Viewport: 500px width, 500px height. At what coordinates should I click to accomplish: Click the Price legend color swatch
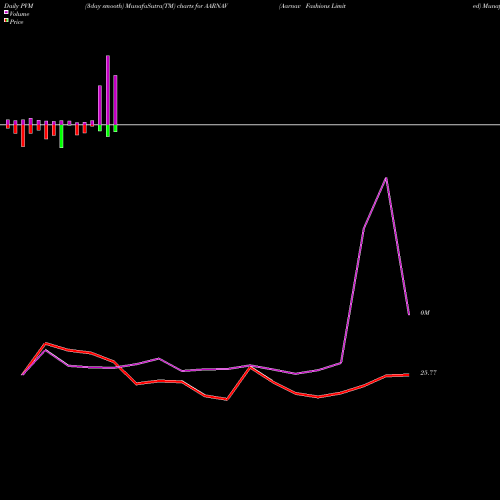click(x=6, y=21)
